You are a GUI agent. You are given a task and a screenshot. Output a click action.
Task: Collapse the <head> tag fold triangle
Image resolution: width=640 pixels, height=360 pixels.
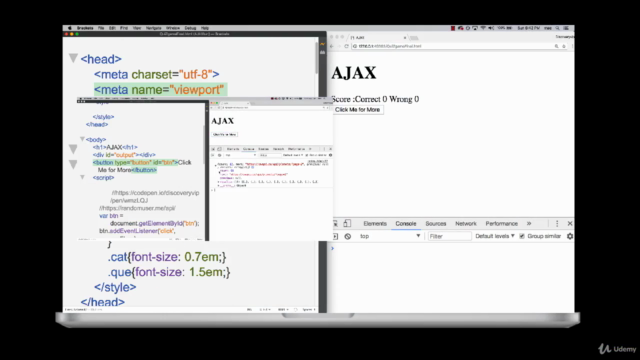coord(73,58)
